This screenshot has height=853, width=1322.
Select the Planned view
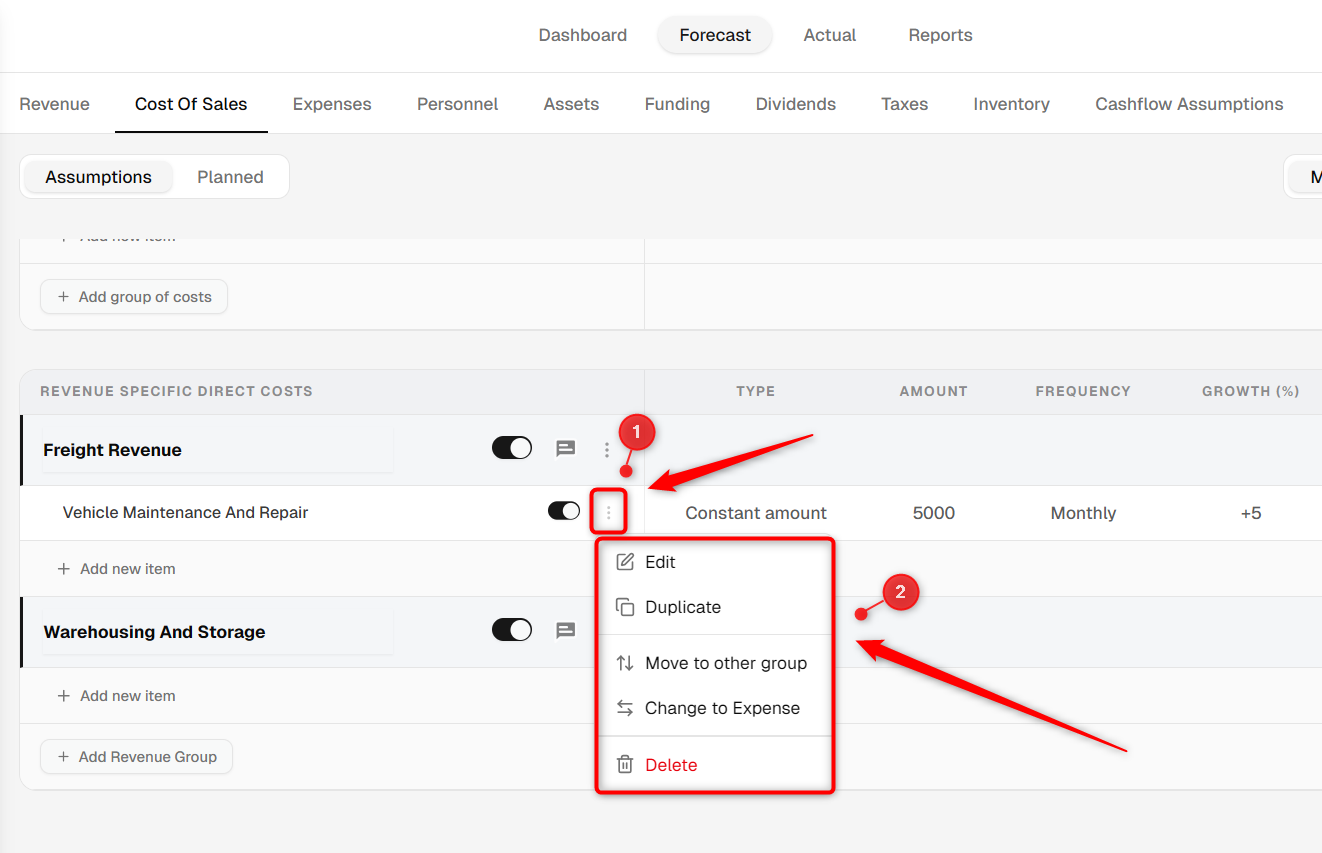pos(230,177)
